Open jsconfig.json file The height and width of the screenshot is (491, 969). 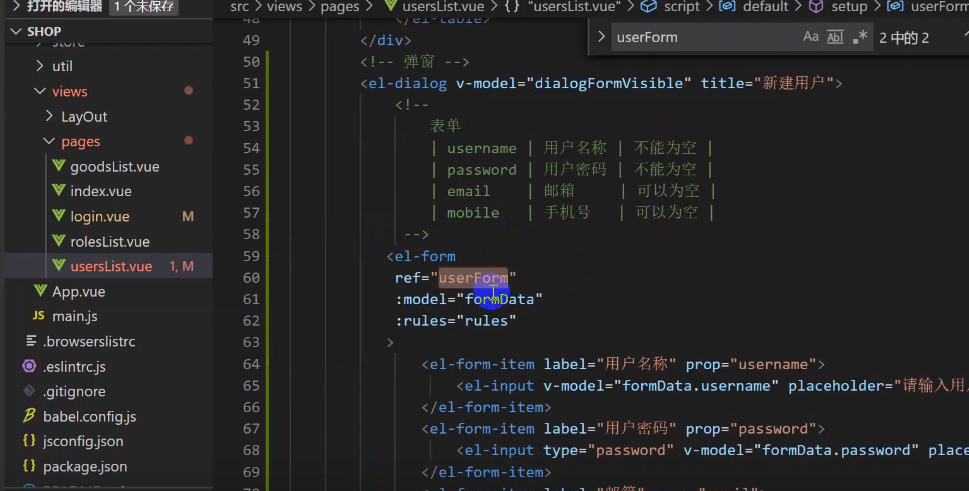tap(83, 442)
